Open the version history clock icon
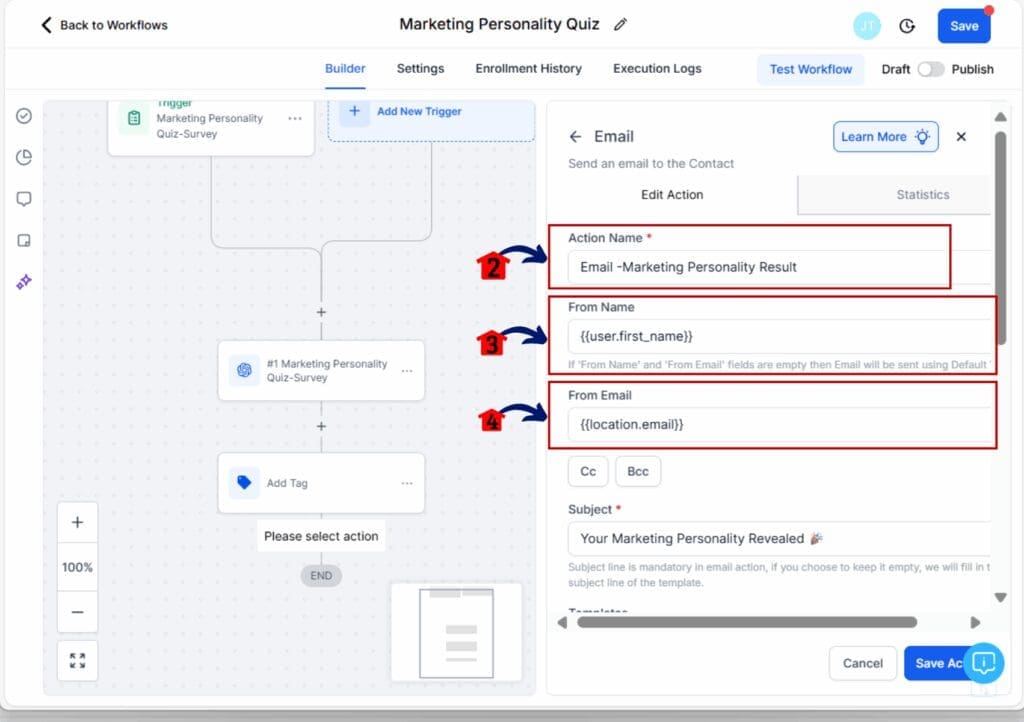 (907, 26)
